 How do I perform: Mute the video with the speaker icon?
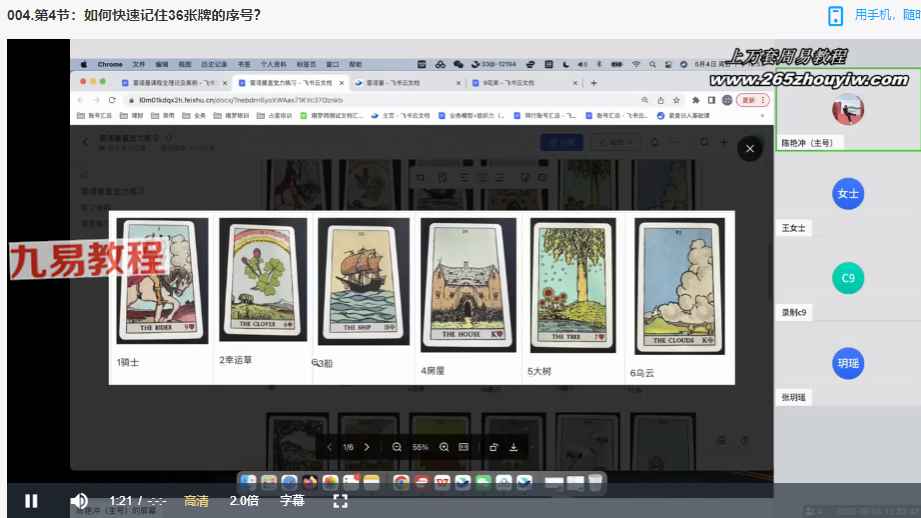(79, 501)
